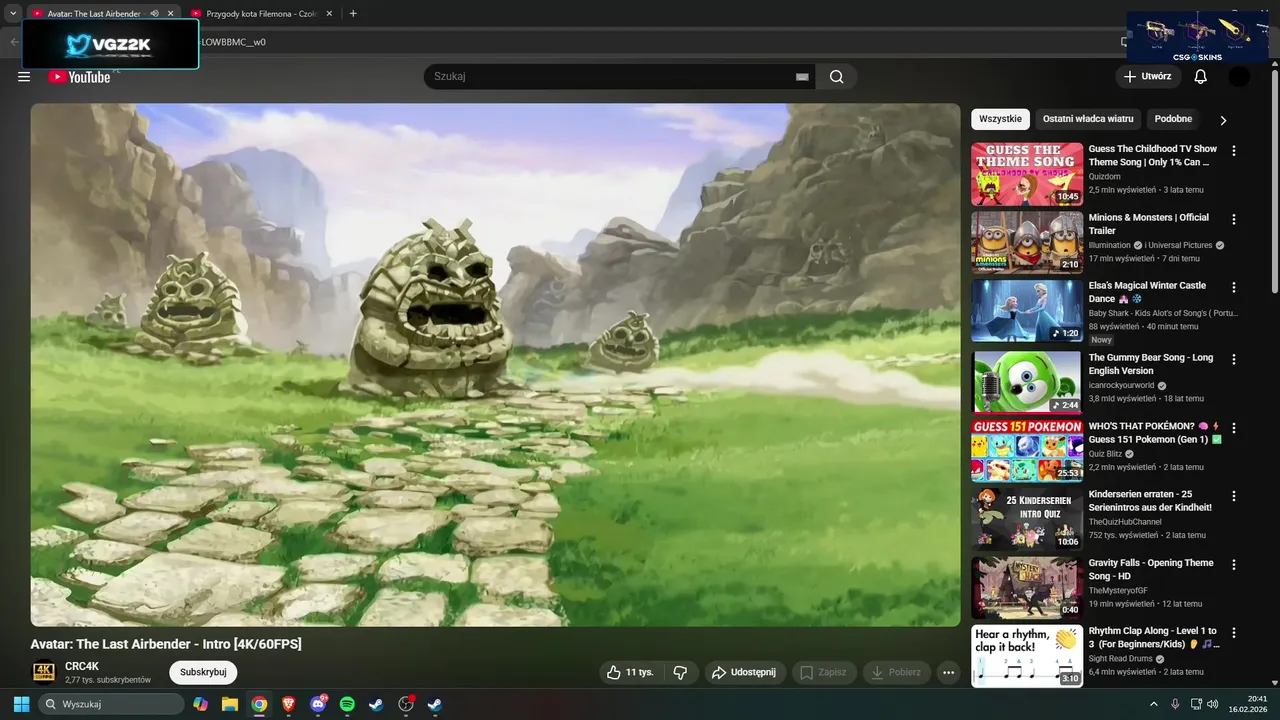Open Brave browser from the taskbar
The height and width of the screenshot is (720, 1280).
[289, 704]
